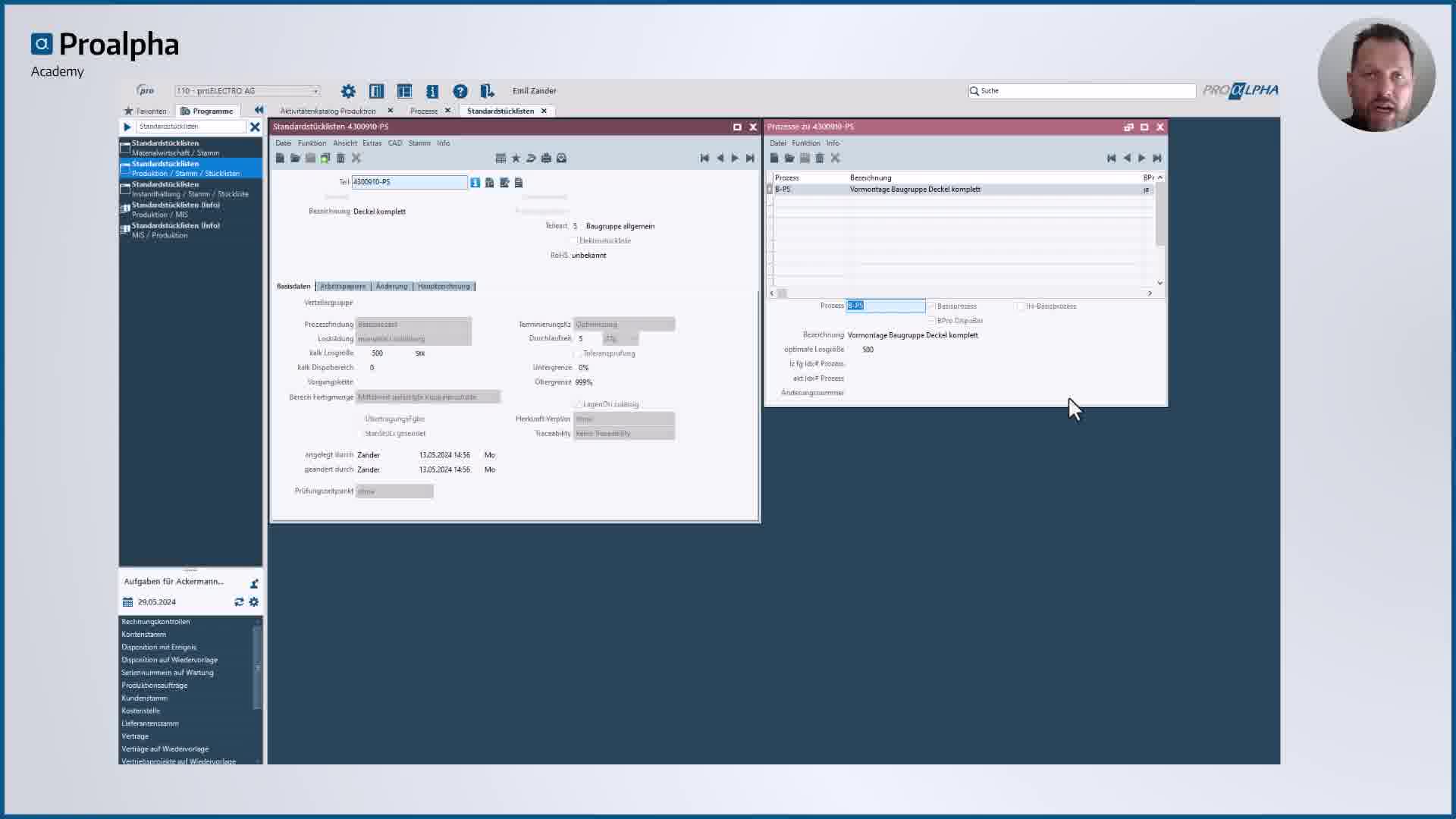This screenshot has height=819, width=1456.
Task: Open the Herkunft VerpVor dropdown
Action: click(x=624, y=419)
